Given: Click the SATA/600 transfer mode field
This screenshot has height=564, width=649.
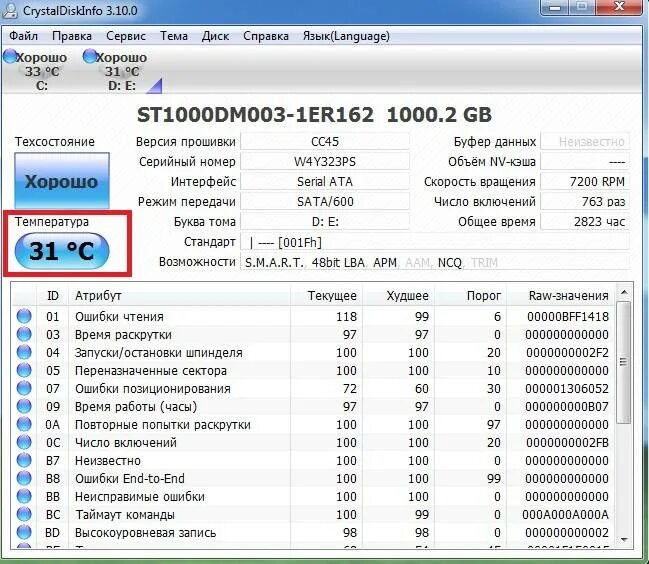Looking at the screenshot, I should (x=325, y=202).
